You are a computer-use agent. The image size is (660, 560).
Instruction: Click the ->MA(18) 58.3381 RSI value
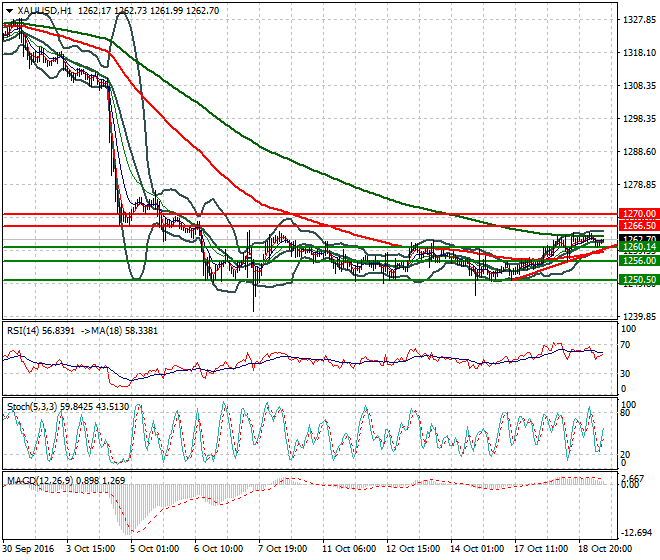coord(119,331)
